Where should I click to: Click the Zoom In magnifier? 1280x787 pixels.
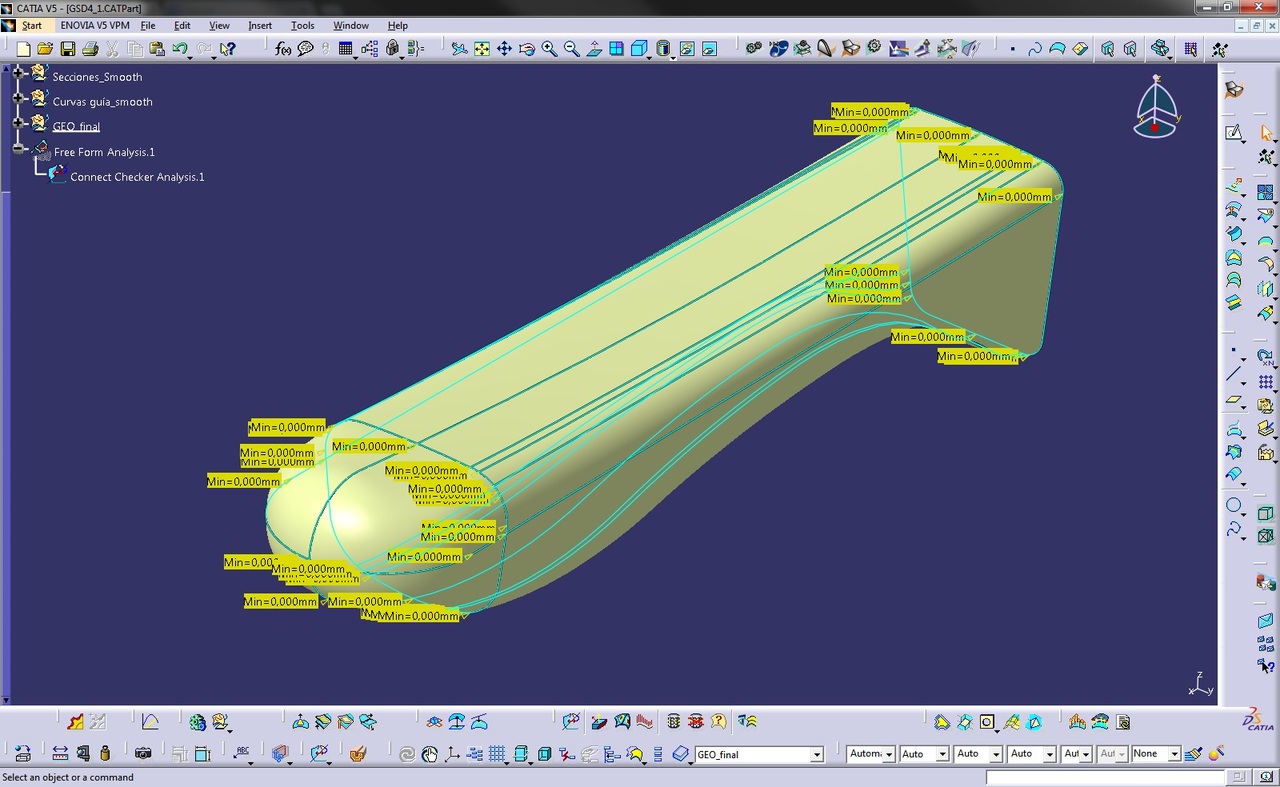549,48
